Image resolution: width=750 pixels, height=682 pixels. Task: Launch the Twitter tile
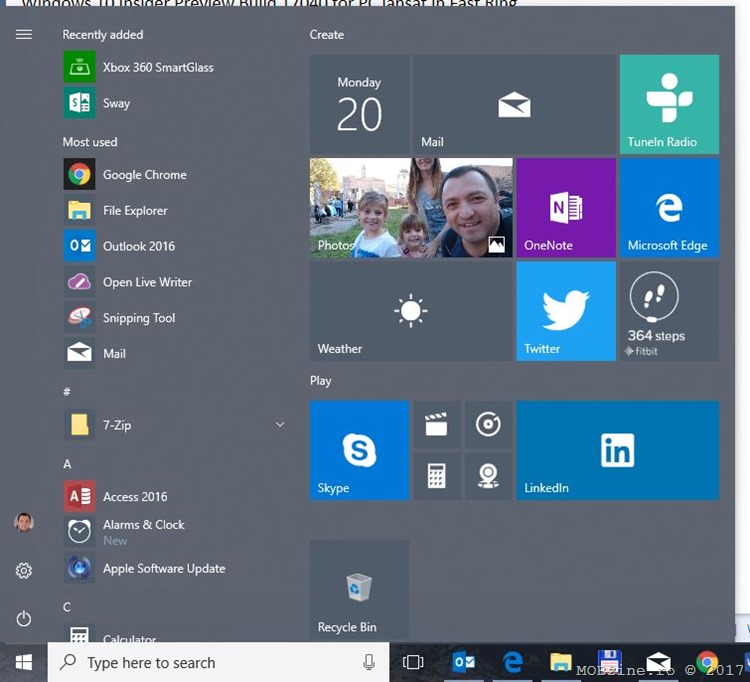click(566, 311)
